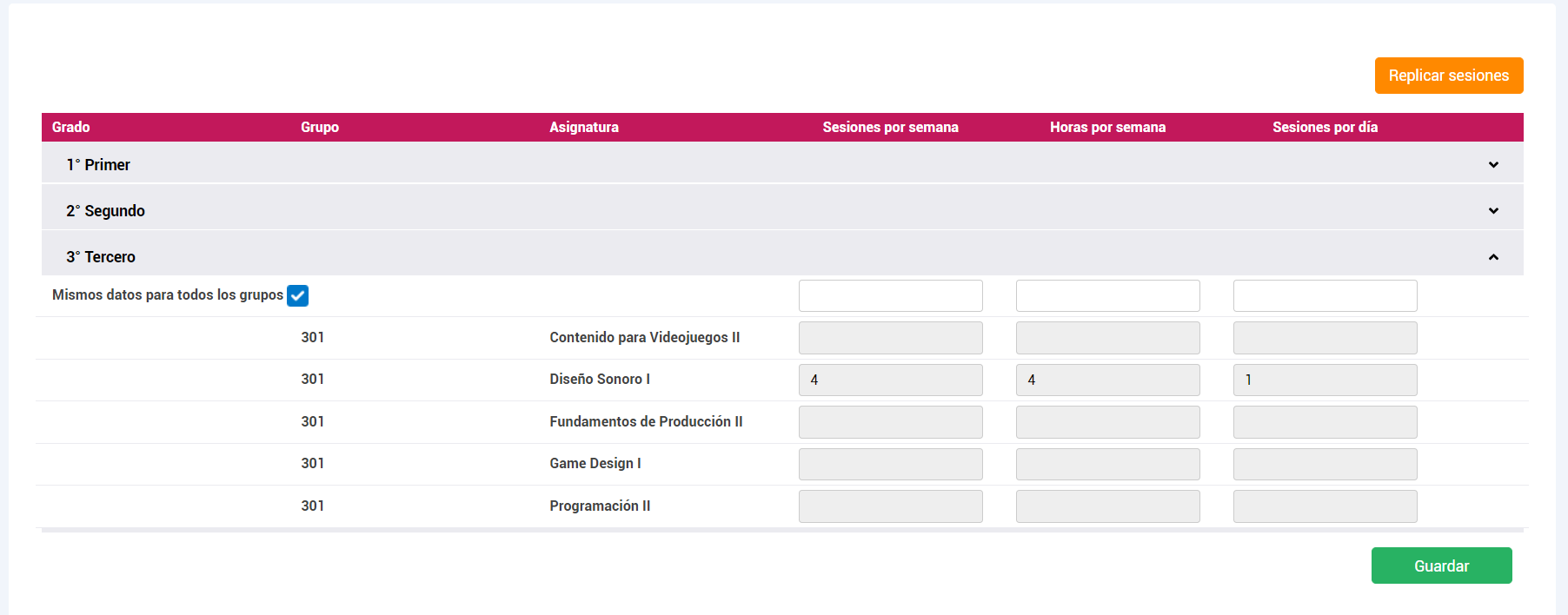The height and width of the screenshot is (615, 1568).
Task: Click top Sesiones por día input field
Action: click(1325, 296)
